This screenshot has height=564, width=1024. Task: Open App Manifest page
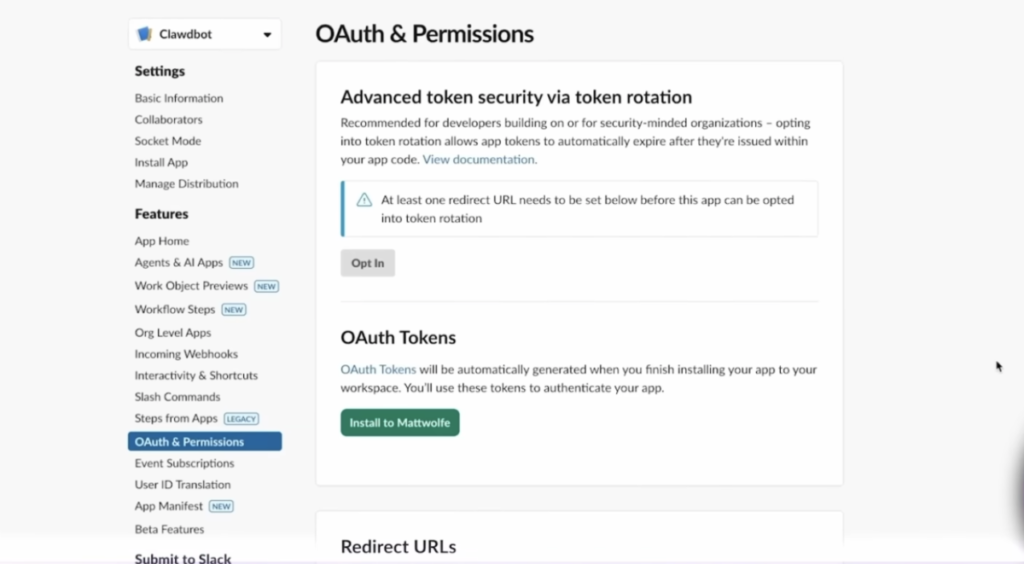click(168, 507)
